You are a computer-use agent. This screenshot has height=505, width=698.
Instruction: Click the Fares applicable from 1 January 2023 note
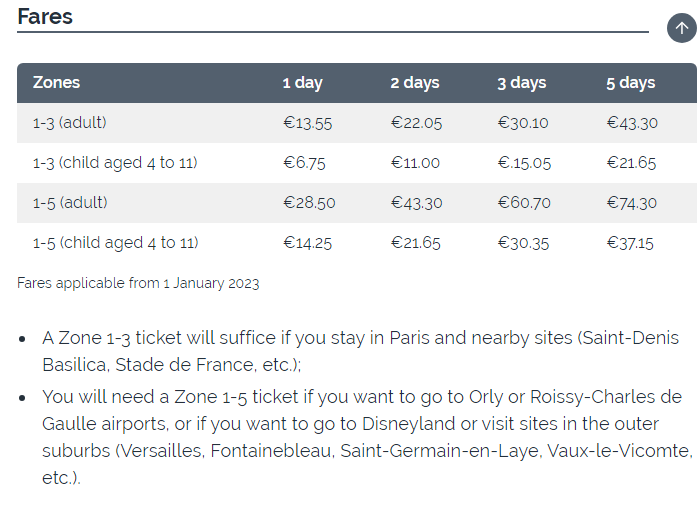click(138, 283)
